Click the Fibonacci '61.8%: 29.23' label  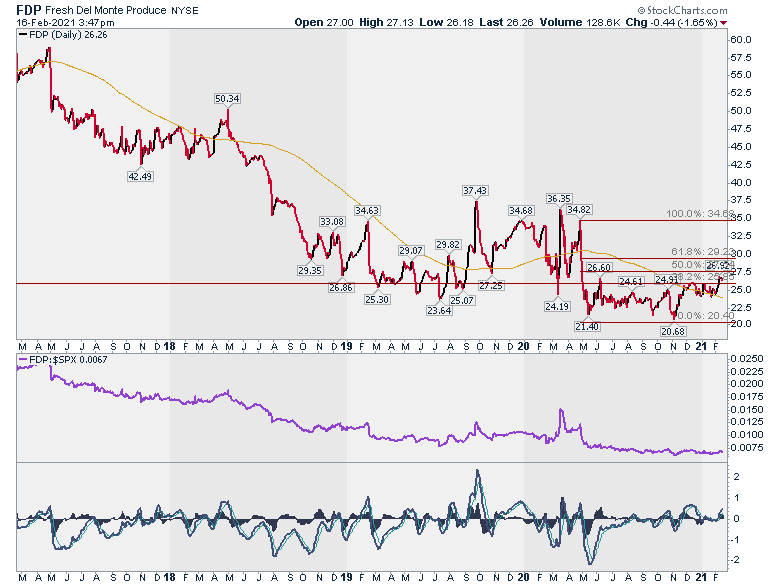point(702,252)
